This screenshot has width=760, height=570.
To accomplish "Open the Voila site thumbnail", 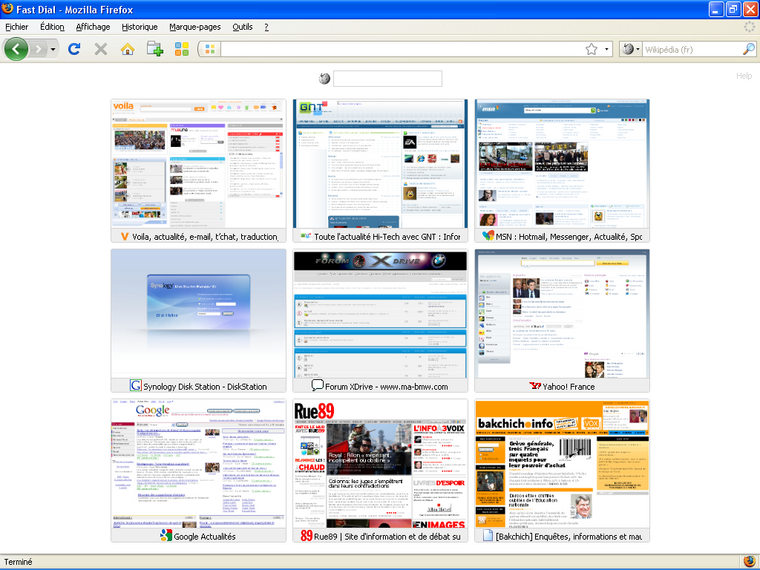I will point(198,164).
